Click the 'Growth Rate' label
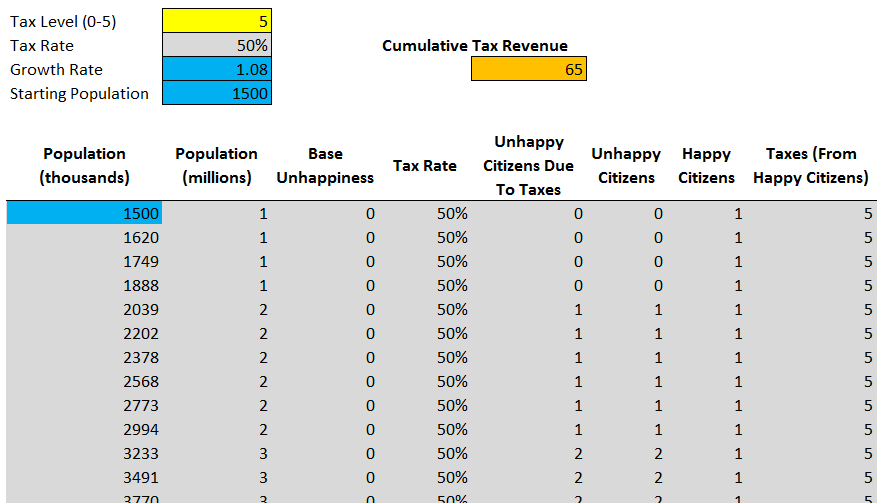888x503 pixels. tap(56, 70)
